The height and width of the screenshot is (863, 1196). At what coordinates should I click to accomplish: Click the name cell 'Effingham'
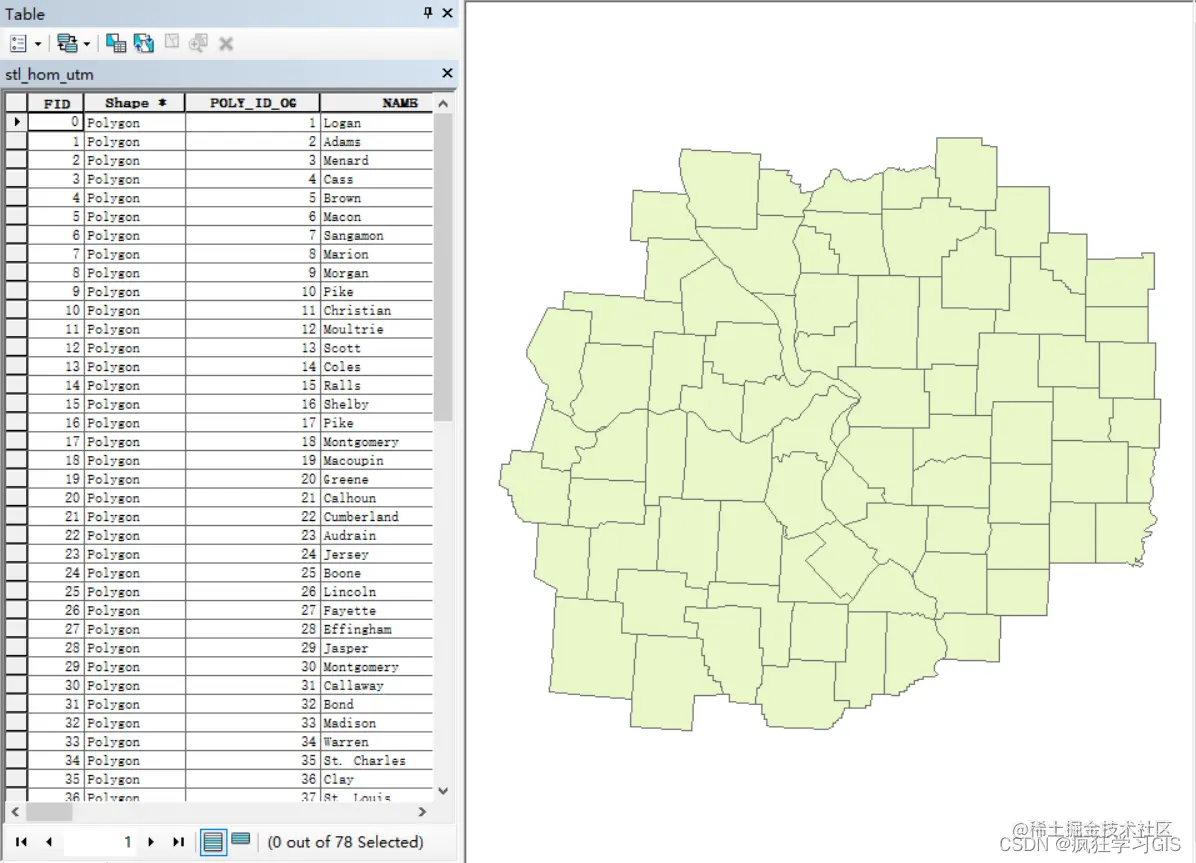(x=376, y=630)
